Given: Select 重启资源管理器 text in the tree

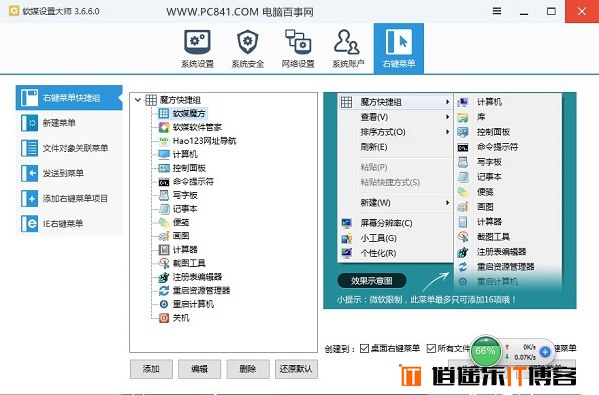Looking at the screenshot, I should pos(201,291).
